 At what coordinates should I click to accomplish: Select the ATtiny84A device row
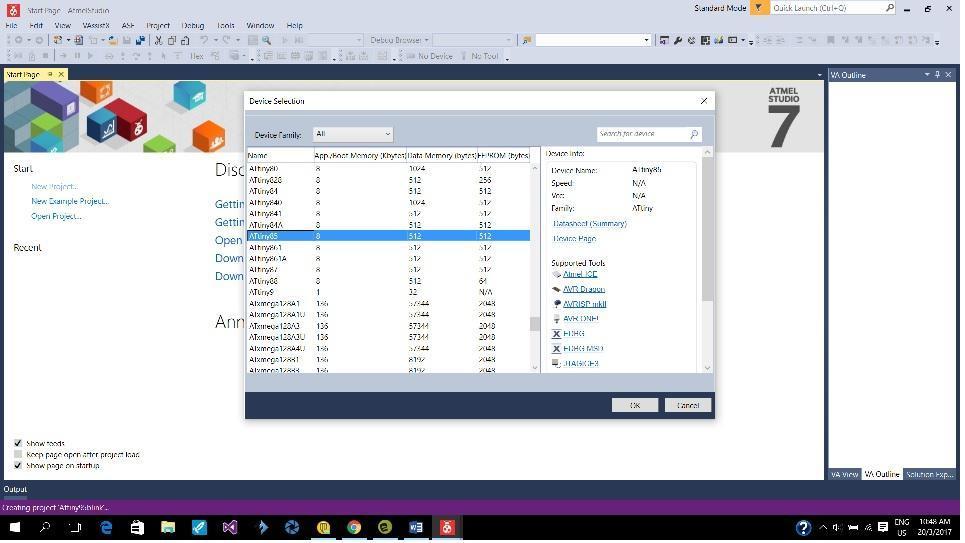[388, 225]
